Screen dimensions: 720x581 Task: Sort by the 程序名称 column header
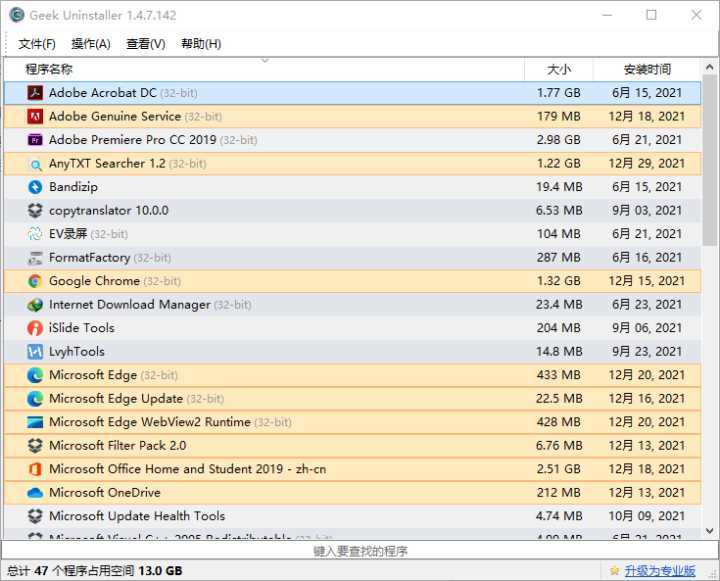click(264, 70)
